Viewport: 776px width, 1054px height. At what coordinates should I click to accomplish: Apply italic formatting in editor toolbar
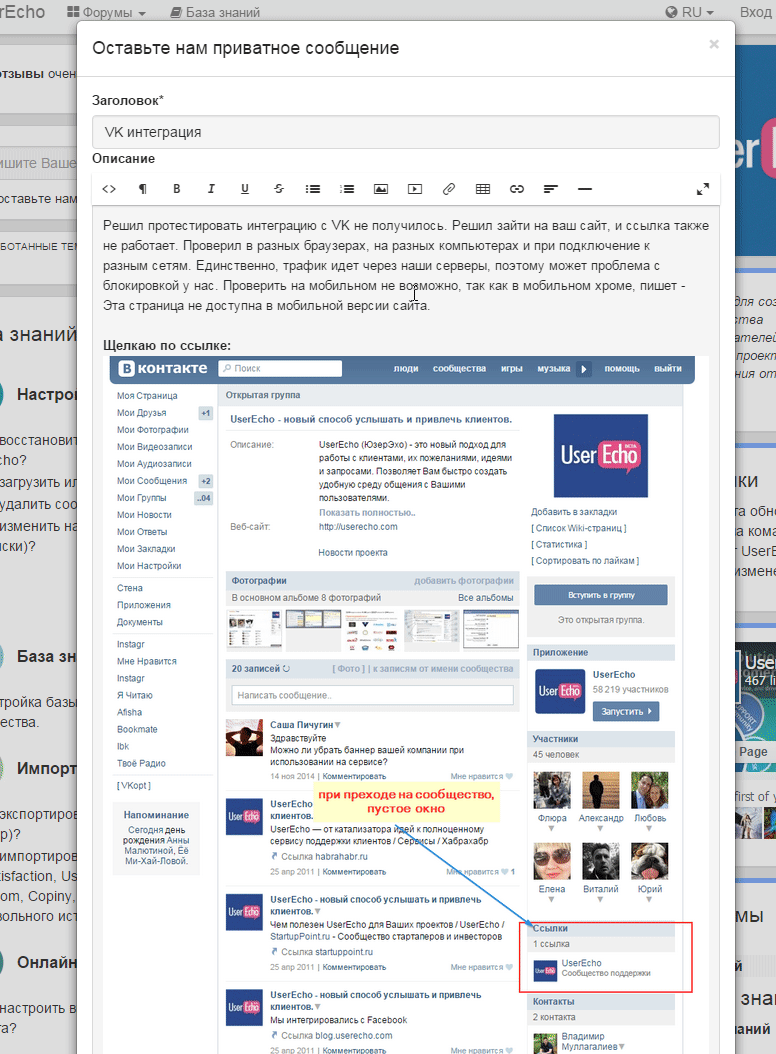click(211, 190)
